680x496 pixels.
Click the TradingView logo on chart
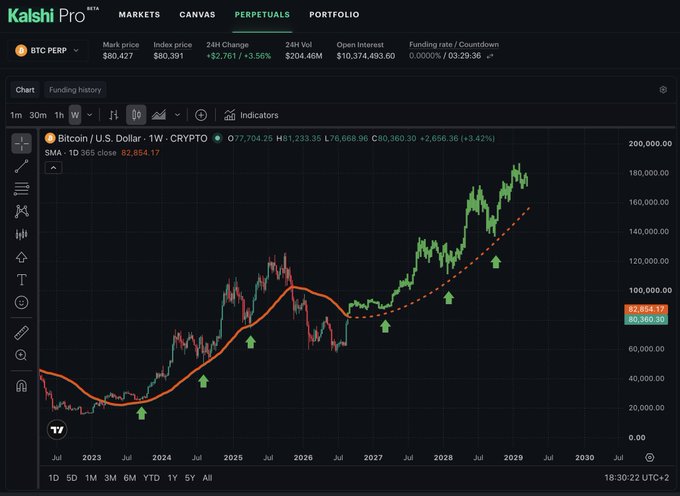[x=57, y=430]
